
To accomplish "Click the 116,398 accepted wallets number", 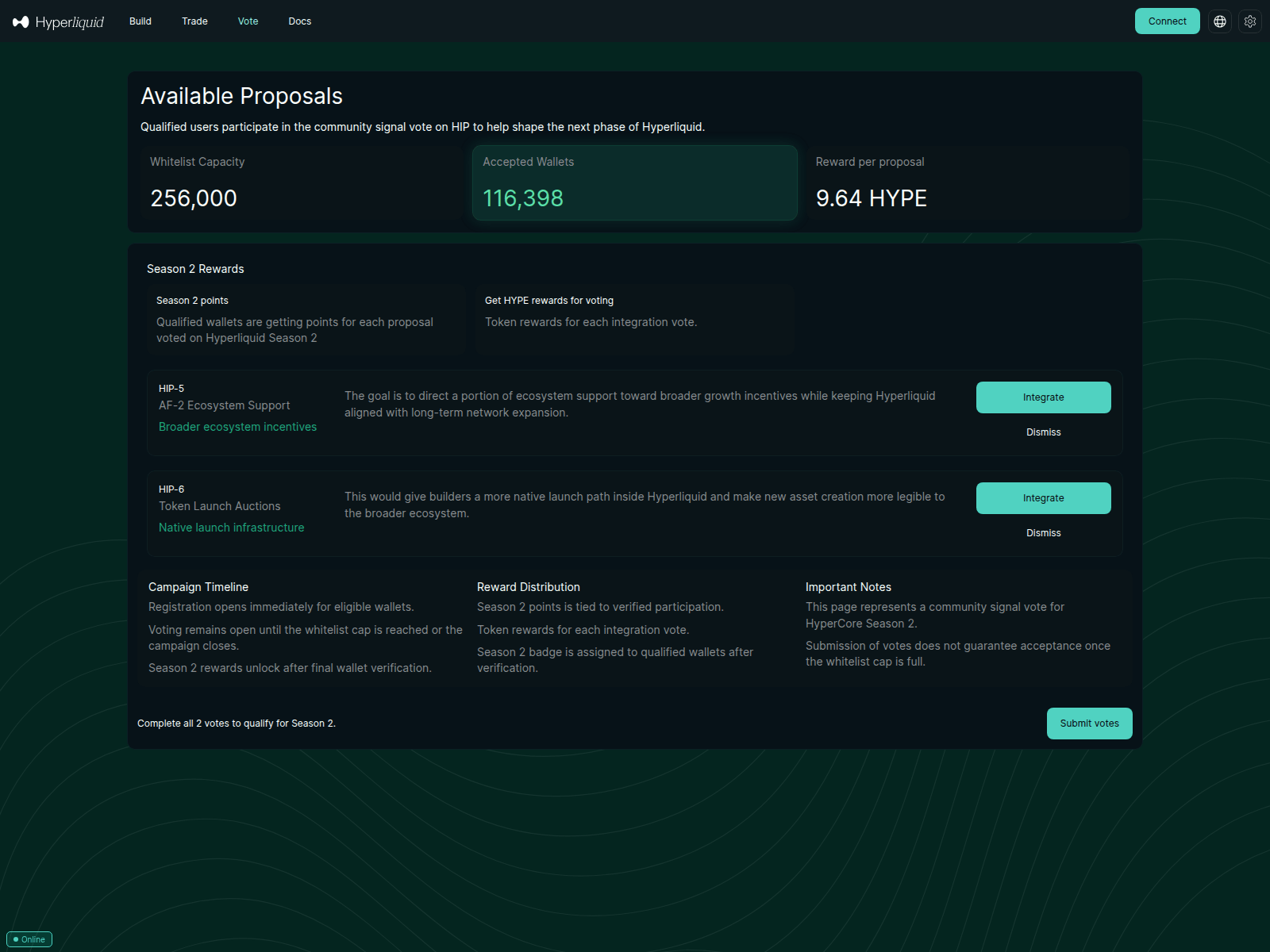I will coord(523,198).
